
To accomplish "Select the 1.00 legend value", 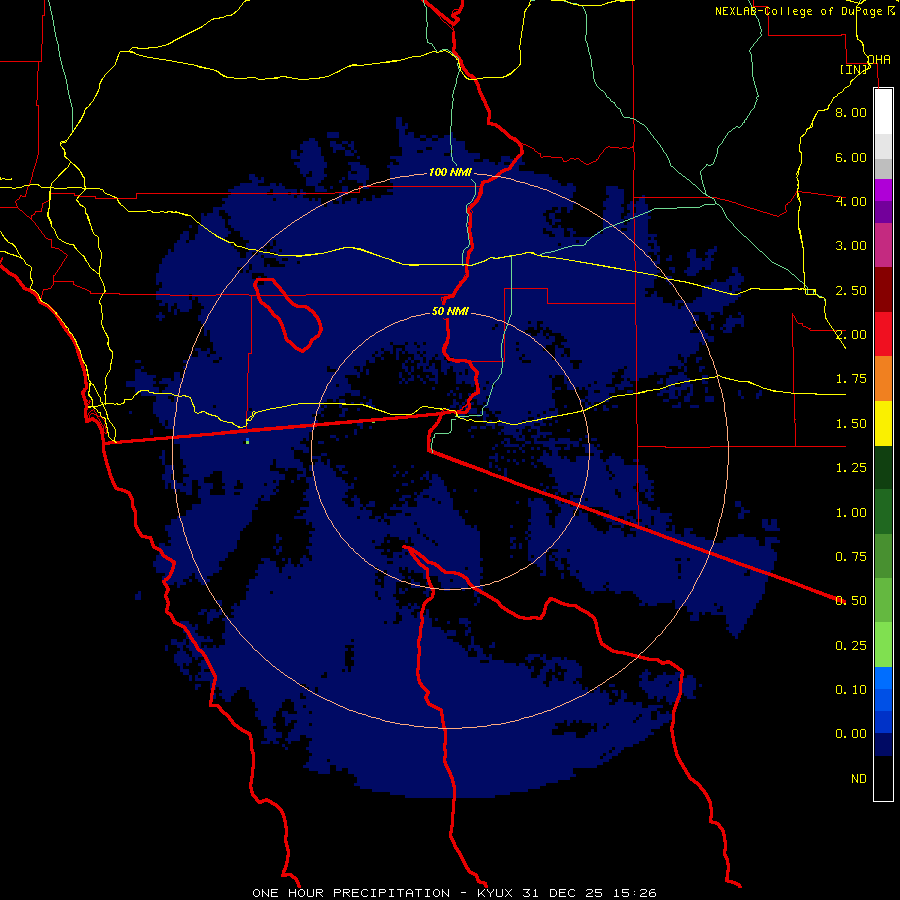I will [x=851, y=513].
